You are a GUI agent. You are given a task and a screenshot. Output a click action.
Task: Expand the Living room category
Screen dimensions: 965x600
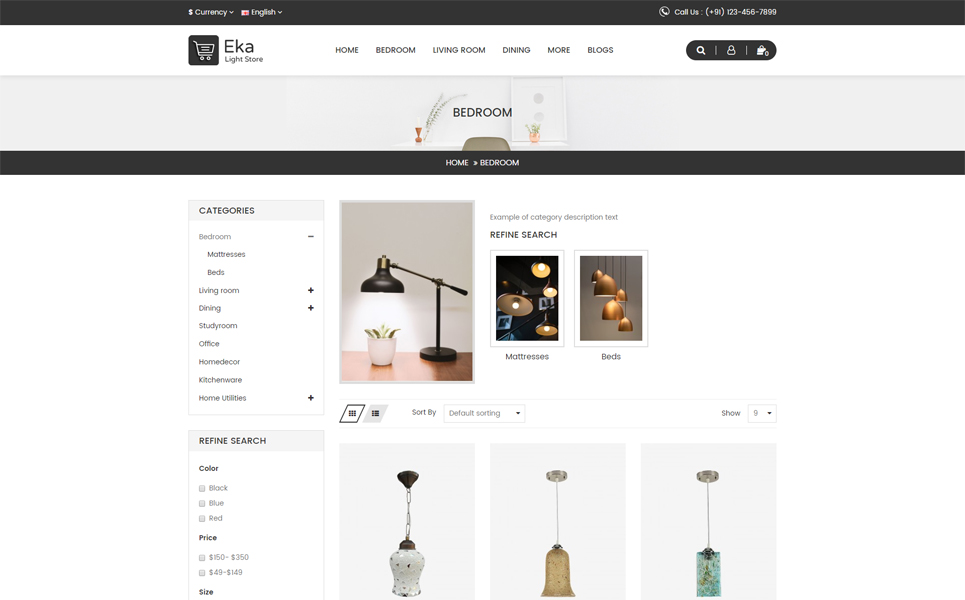(x=311, y=290)
